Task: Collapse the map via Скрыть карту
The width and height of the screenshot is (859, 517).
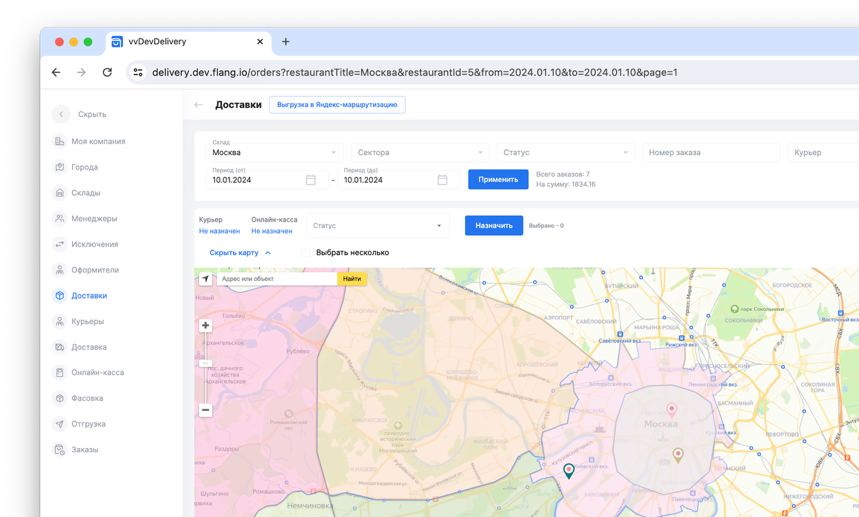Action: (240, 252)
